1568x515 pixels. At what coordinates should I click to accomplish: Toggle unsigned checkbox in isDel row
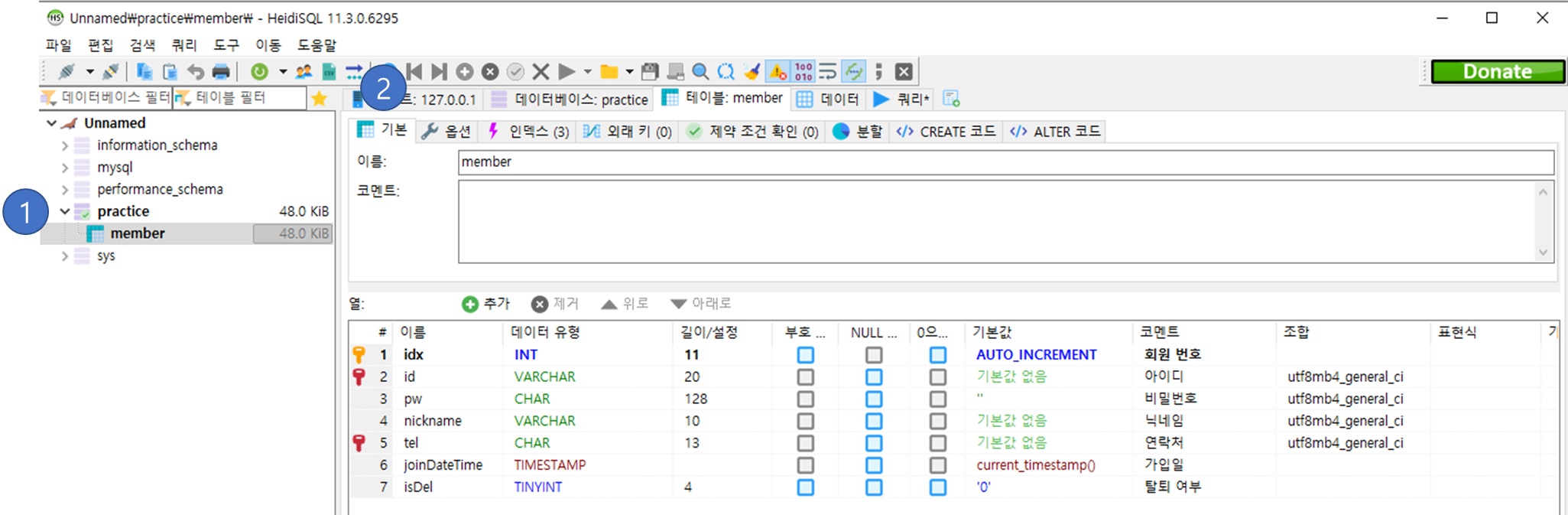tap(806, 487)
